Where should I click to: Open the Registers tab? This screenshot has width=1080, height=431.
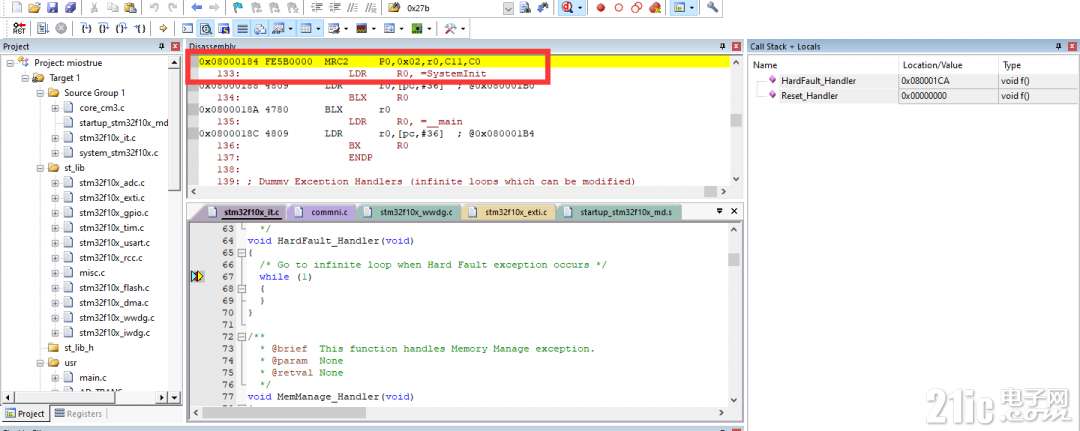(x=79, y=414)
